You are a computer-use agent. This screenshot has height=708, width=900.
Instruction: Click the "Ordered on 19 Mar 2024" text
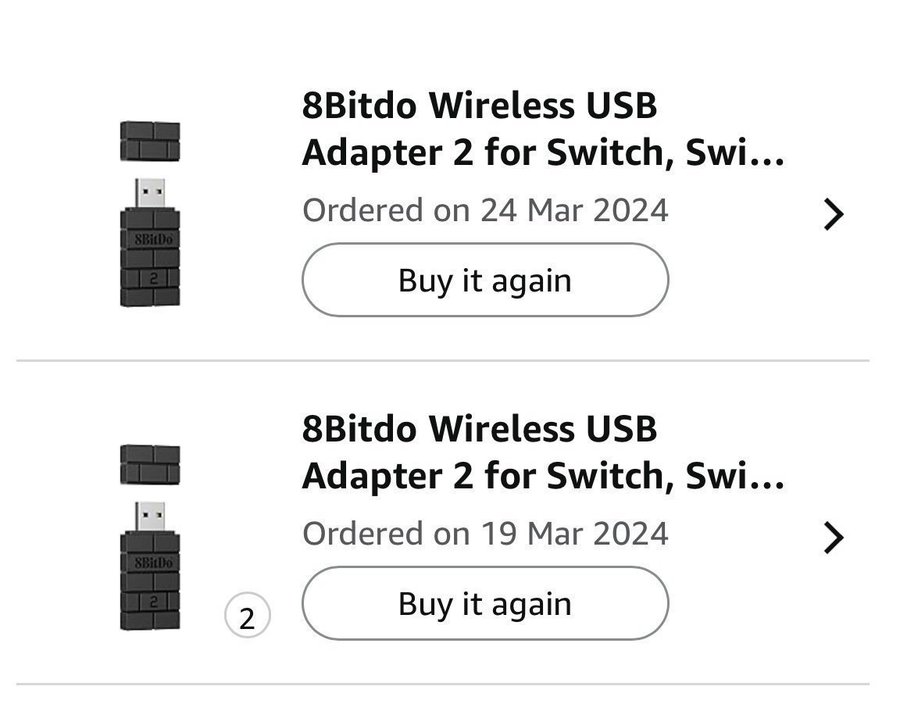(x=485, y=534)
